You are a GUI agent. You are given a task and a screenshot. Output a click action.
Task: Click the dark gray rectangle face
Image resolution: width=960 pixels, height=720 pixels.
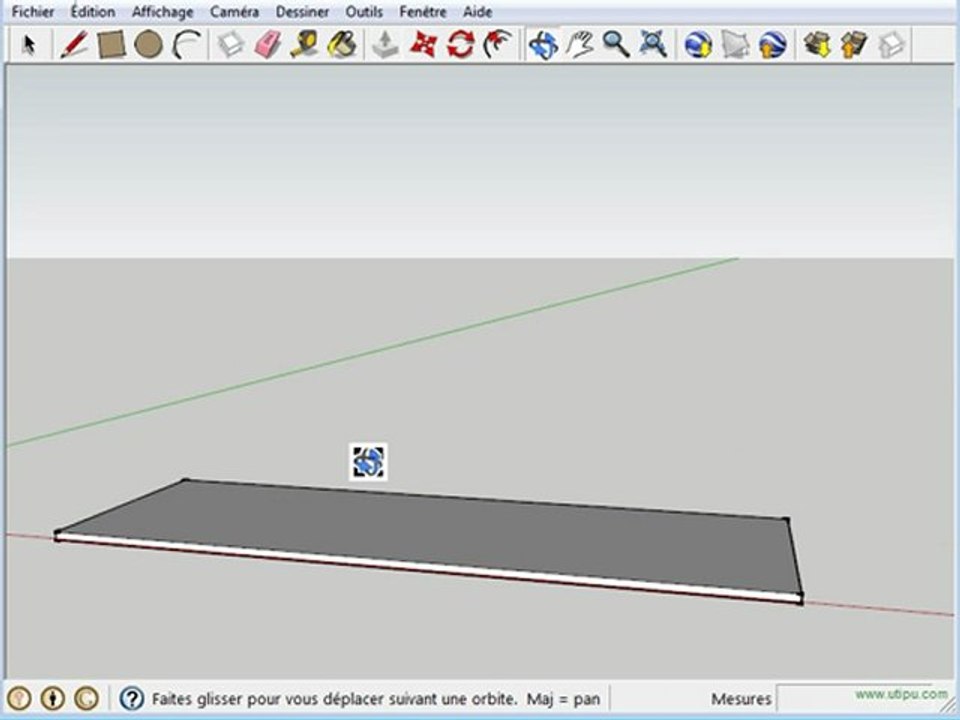click(x=429, y=536)
